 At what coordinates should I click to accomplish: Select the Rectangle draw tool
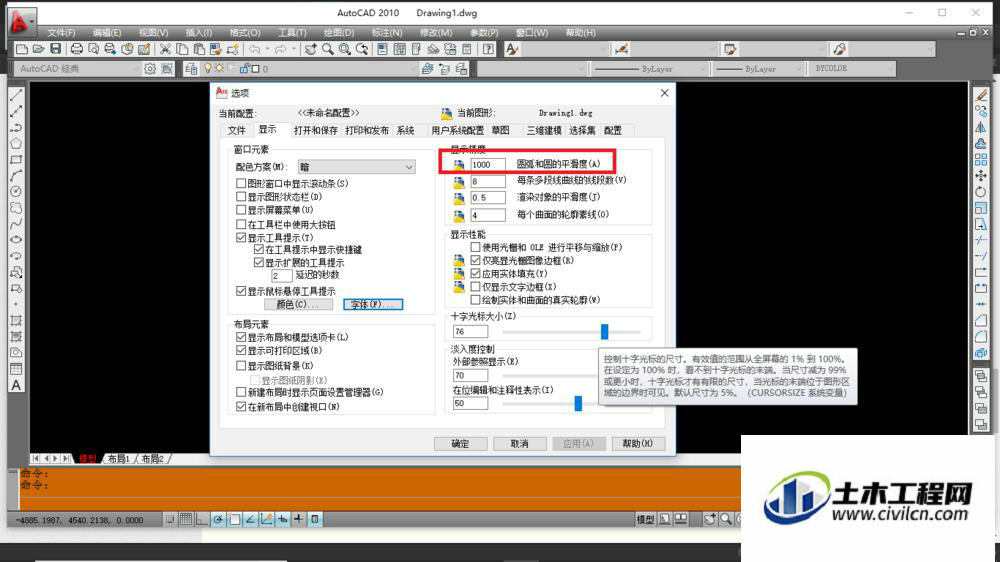click(16, 159)
